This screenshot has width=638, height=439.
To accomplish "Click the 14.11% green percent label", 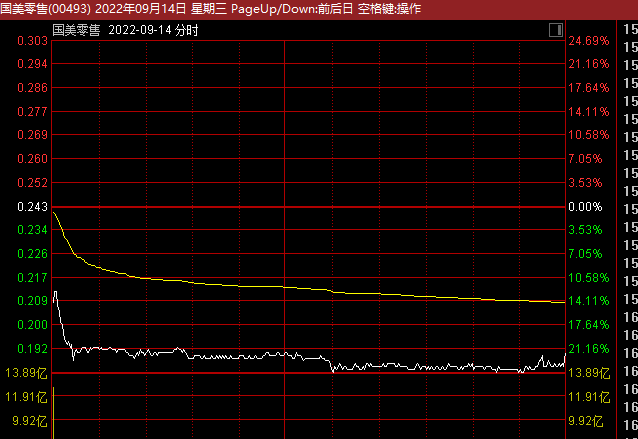I will (588, 301).
